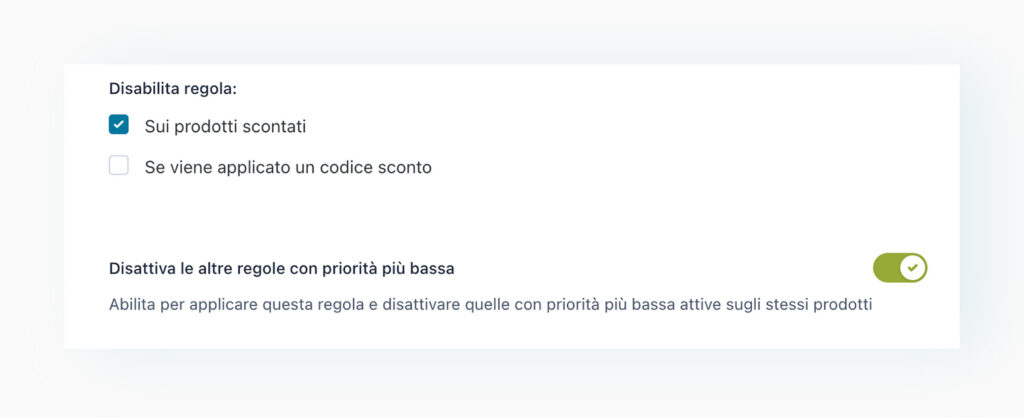Click the empty checkbox under 'Sui prodotti scontati'
The height and width of the screenshot is (418, 1024).
pyautogui.click(x=119, y=166)
